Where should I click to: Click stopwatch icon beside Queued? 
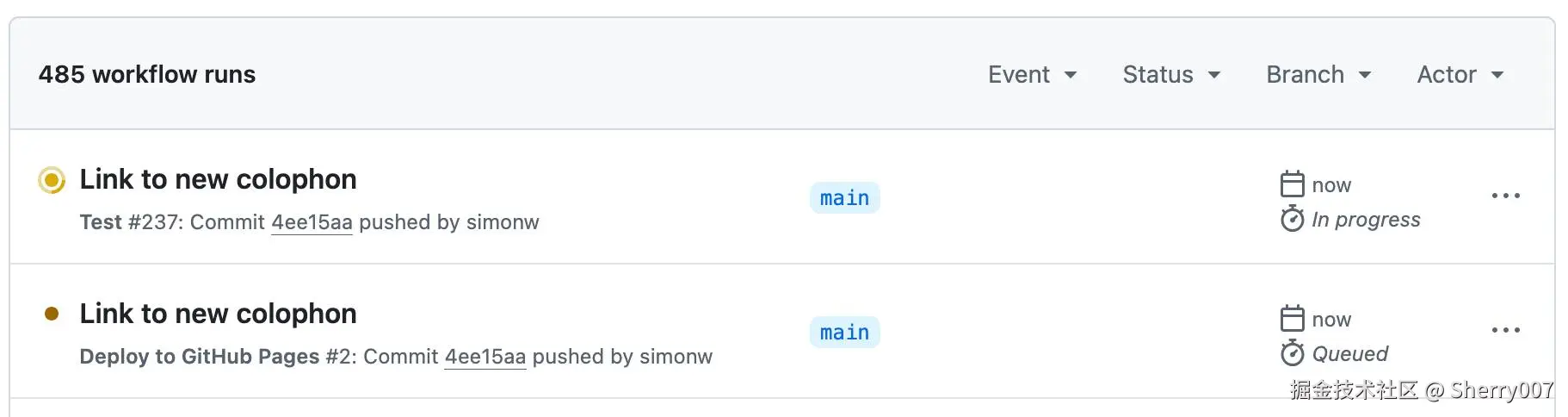click(1292, 353)
